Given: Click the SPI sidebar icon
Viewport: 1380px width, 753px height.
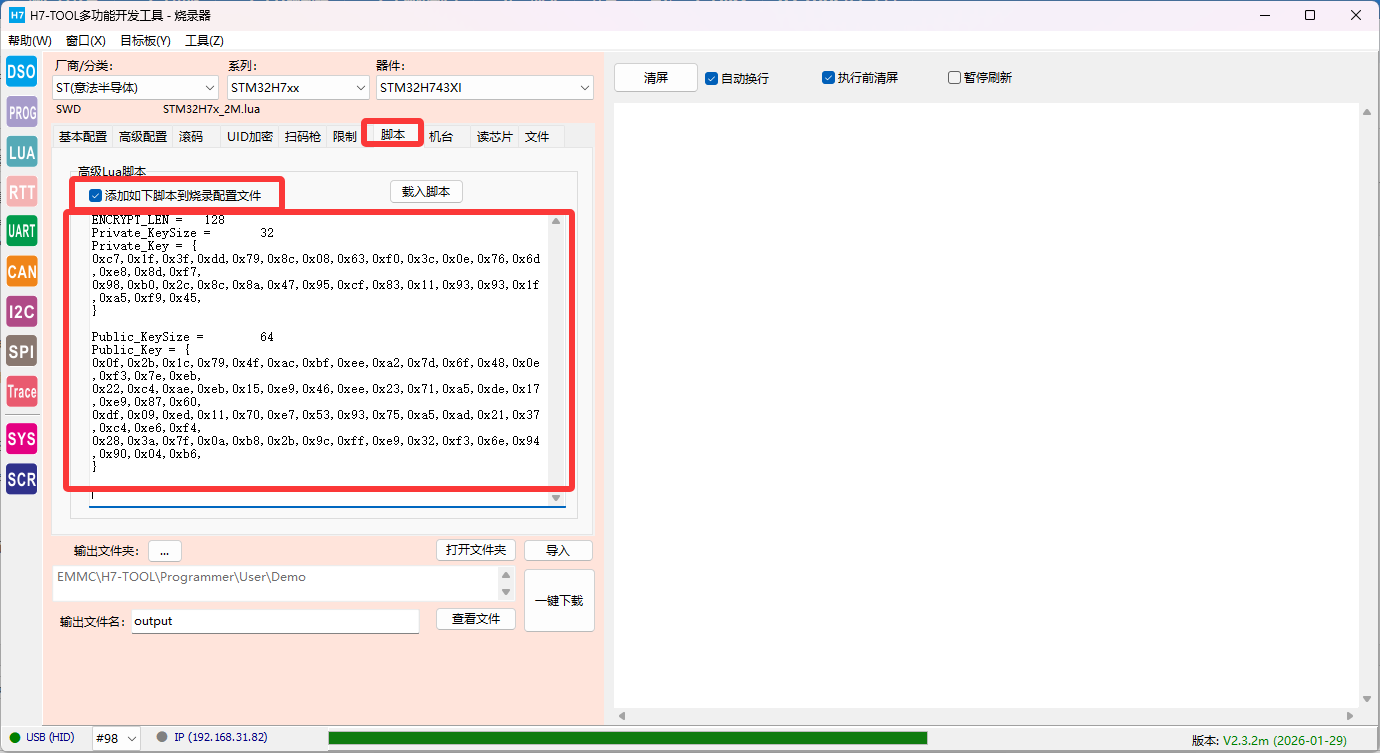Looking at the screenshot, I should pyautogui.click(x=22, y=351).
